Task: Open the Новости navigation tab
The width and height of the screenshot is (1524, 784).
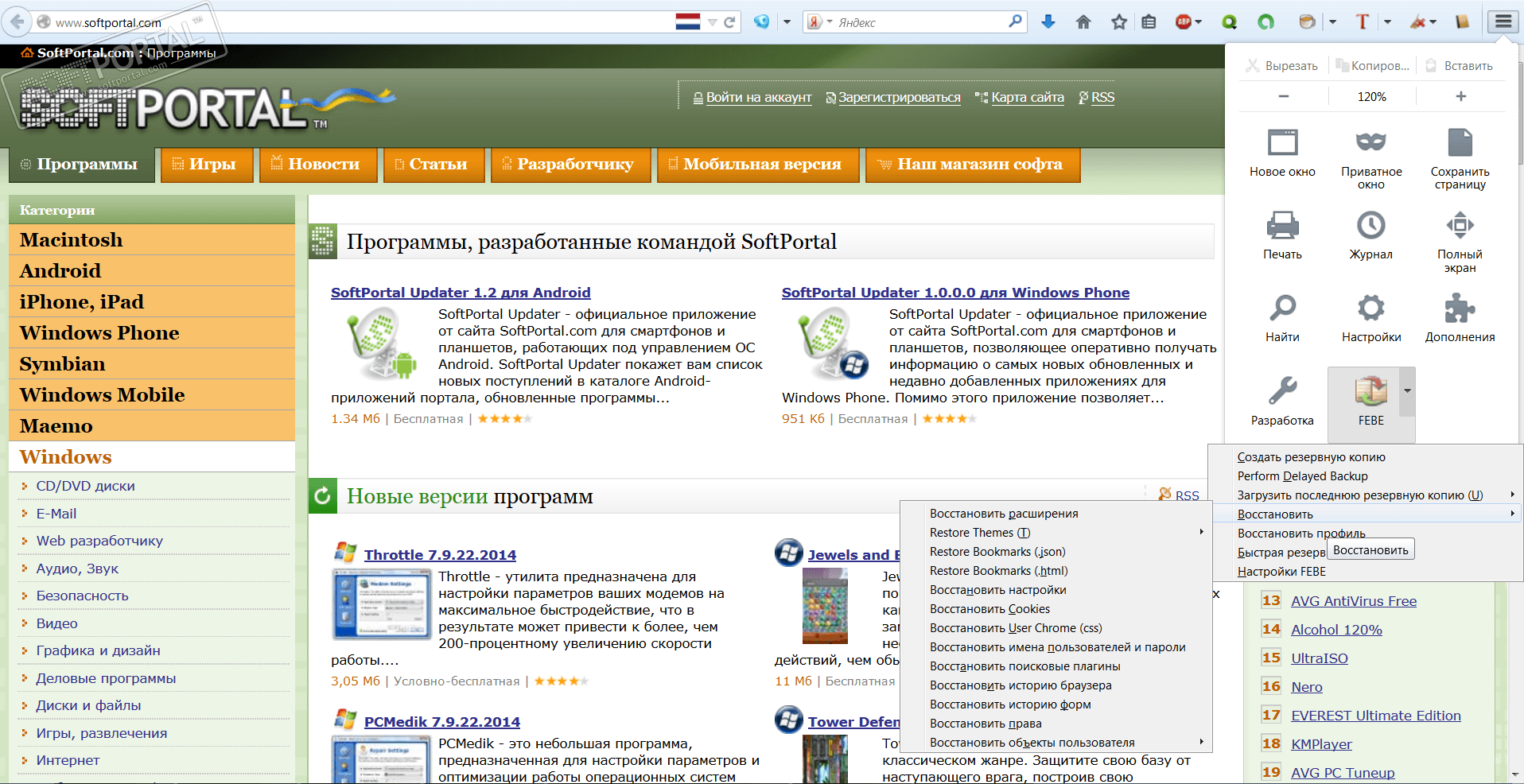Action: tap(318, 165)
